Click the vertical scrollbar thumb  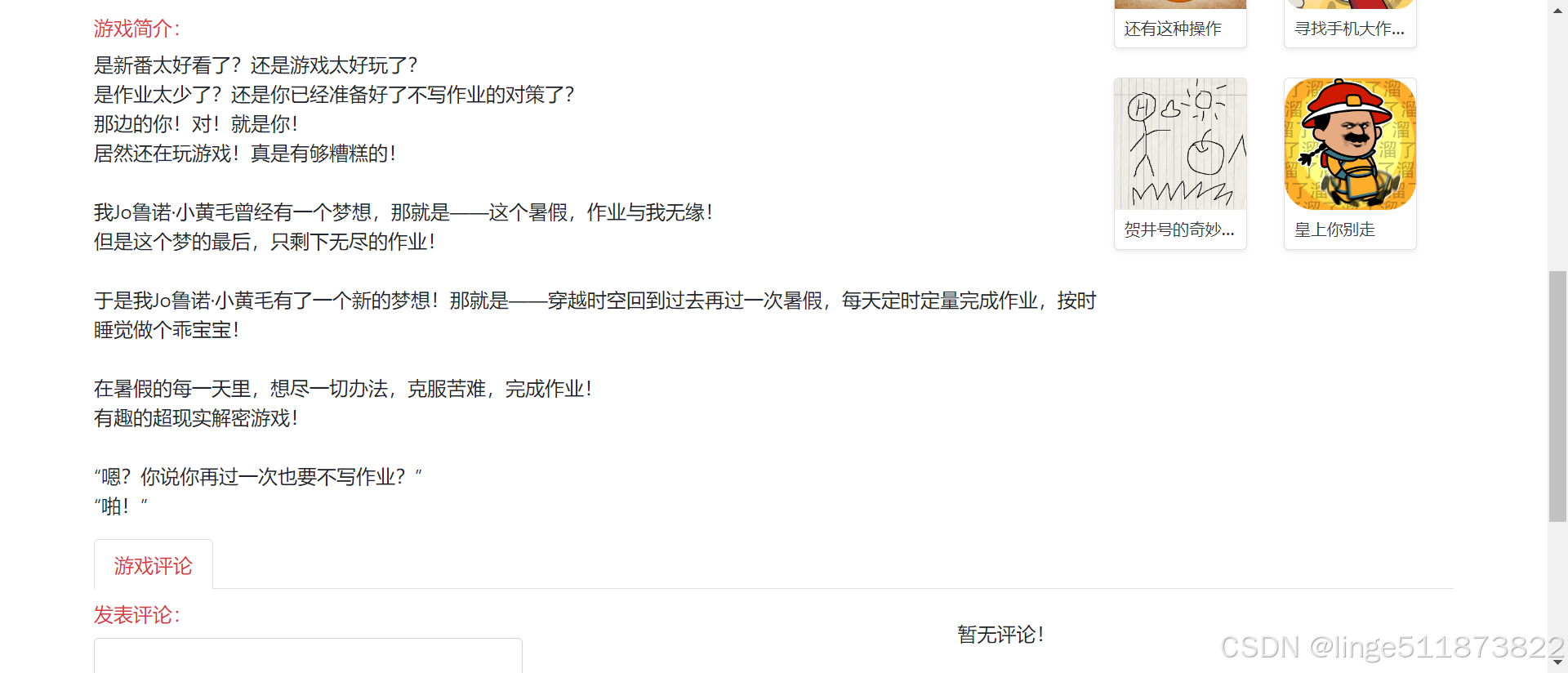click(x=1557, y=396)
